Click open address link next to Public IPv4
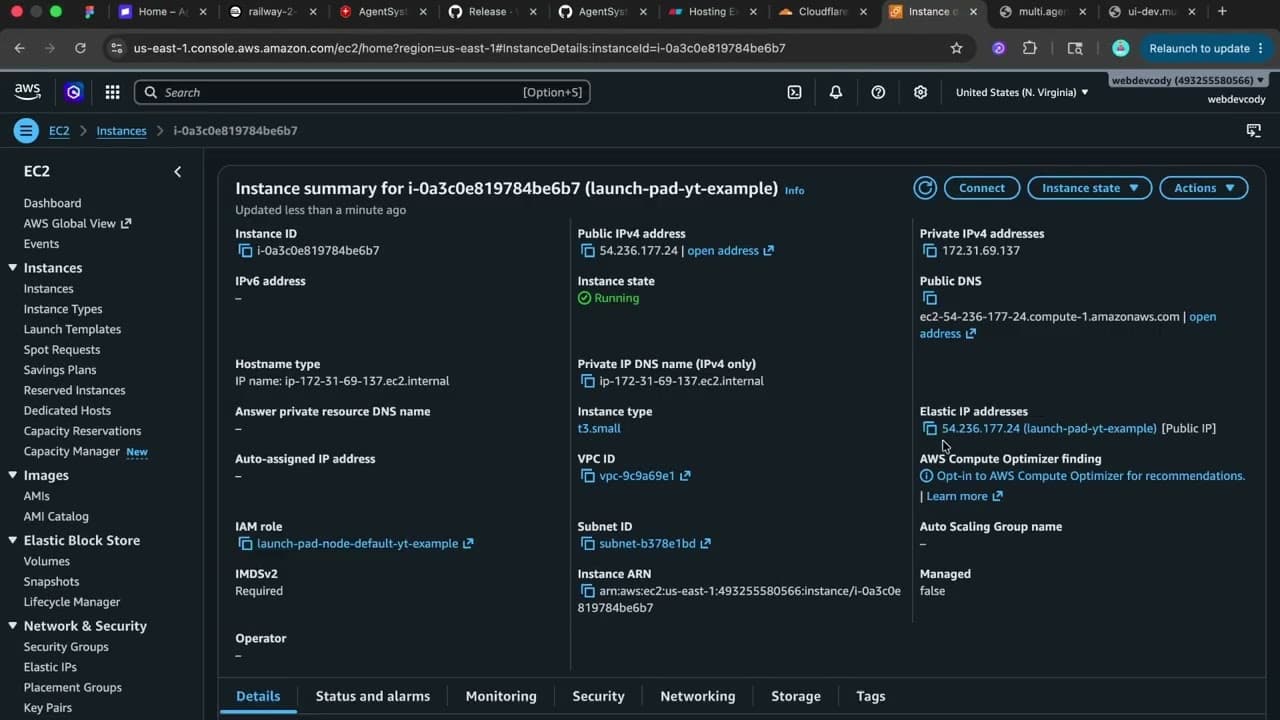Screen dimensions: 1280x720 point(731,251)
